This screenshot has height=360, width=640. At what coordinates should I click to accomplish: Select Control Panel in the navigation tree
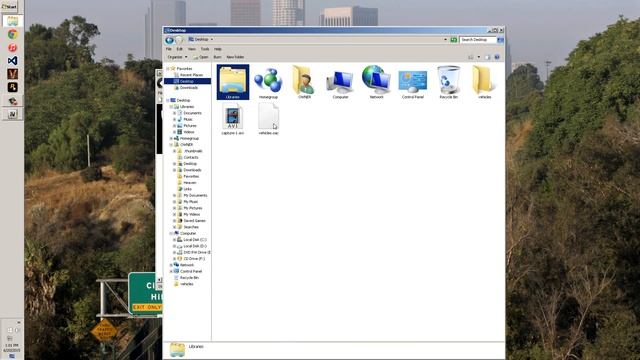188,271
